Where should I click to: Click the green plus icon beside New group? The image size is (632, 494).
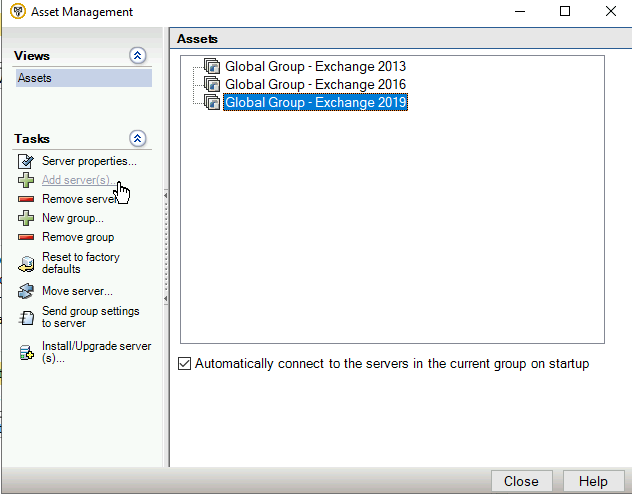[26, 218]
